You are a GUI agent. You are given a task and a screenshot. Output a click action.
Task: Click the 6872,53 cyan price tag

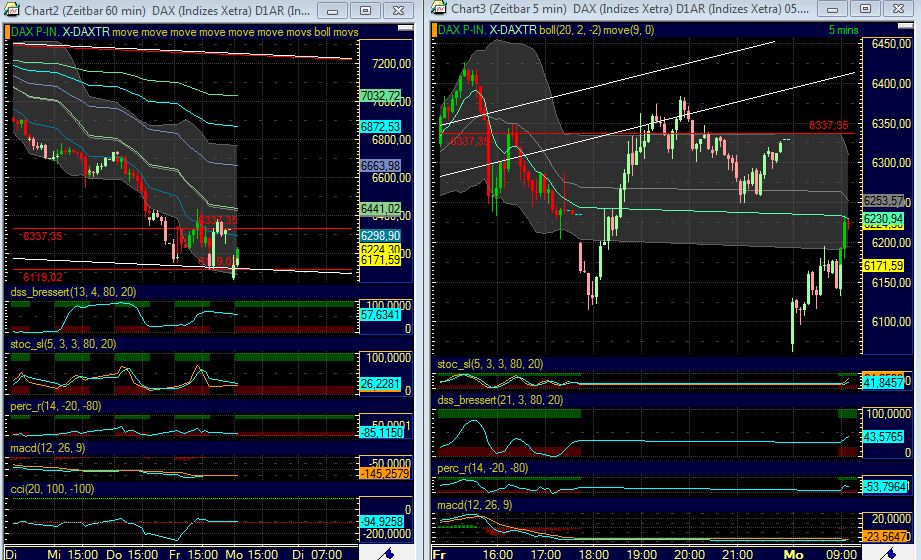380,126
